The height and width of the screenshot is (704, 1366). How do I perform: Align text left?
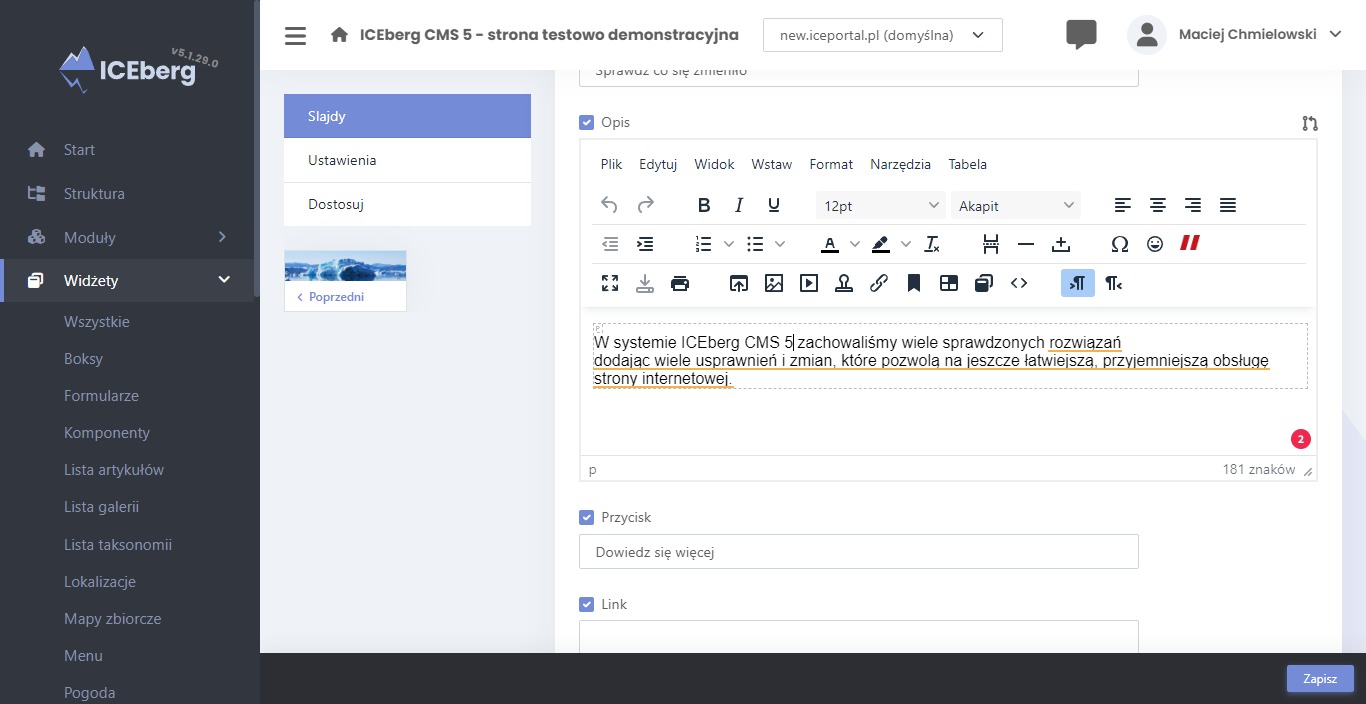(x=1123, y=205)
